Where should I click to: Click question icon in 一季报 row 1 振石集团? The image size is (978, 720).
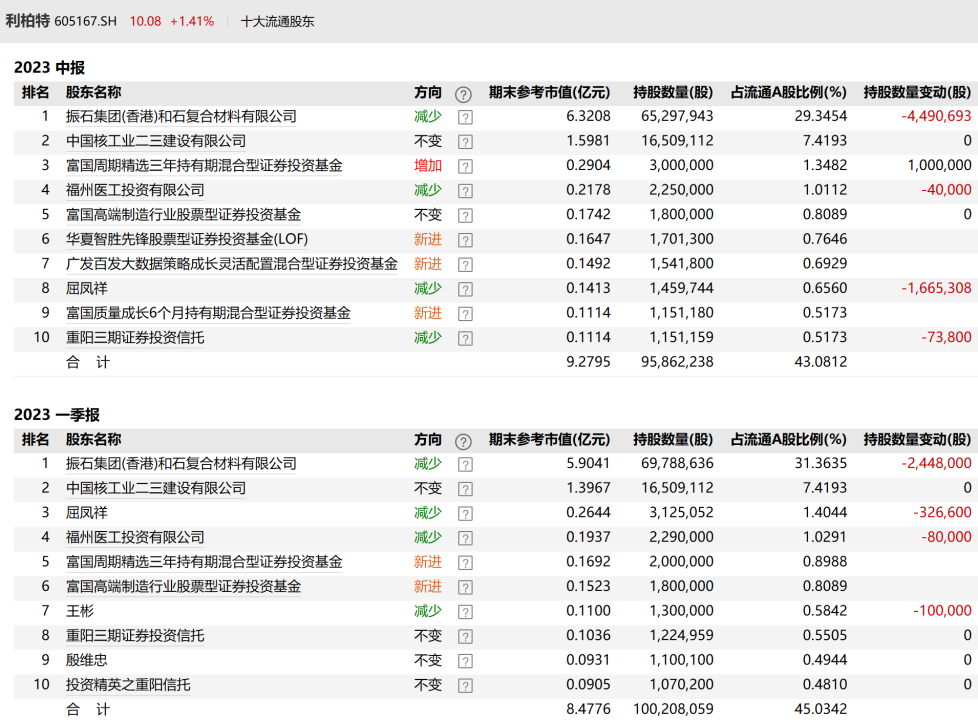pyautogui.click(x=465, y=465)
